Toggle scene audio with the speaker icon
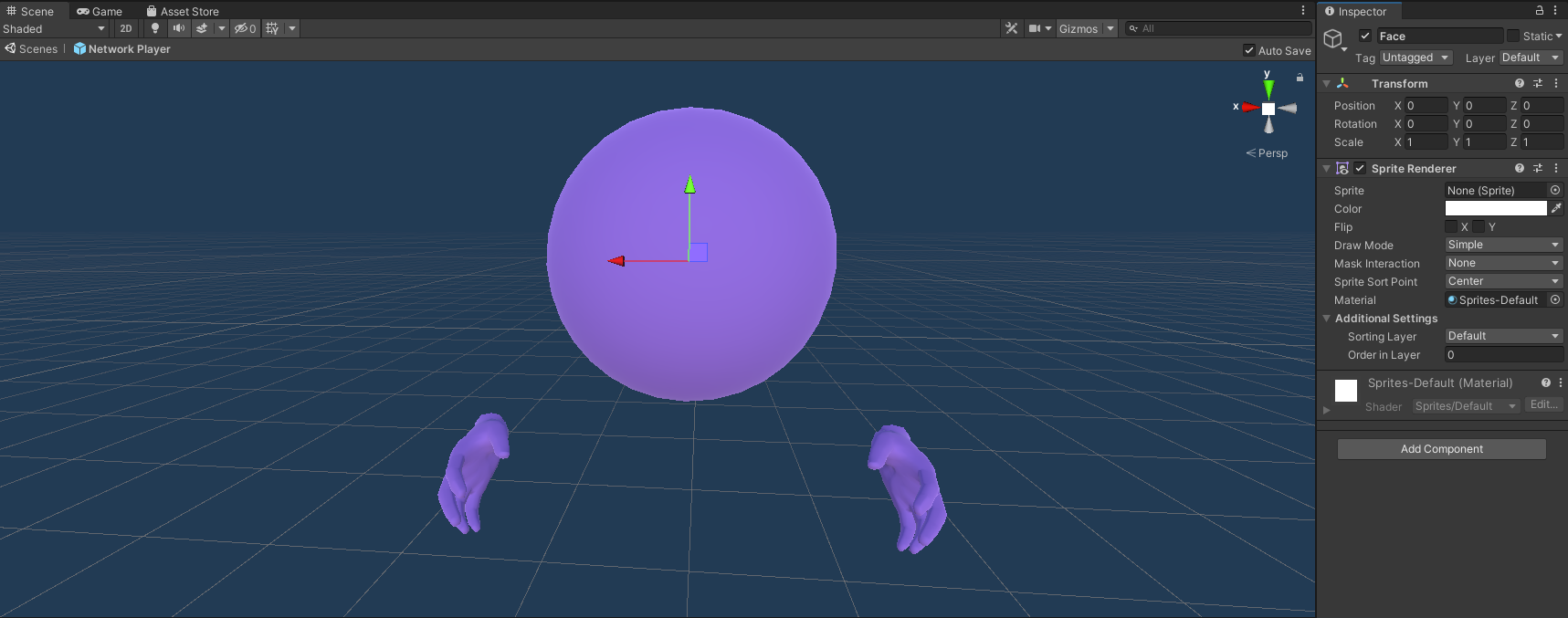The height and width of the screenshot is (618, 1568). coord(178,28)
